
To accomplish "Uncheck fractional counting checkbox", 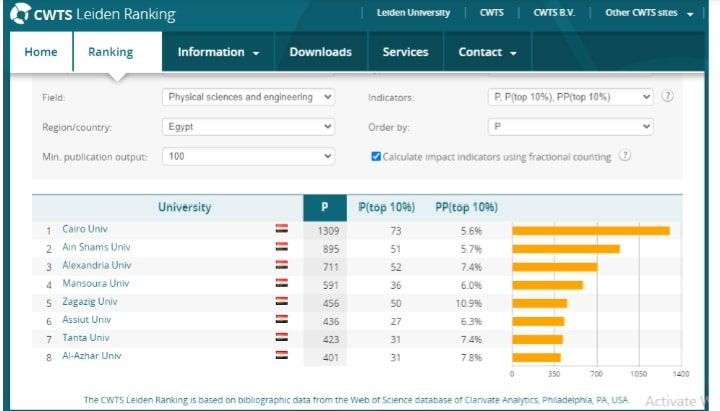I will (376, 157).
